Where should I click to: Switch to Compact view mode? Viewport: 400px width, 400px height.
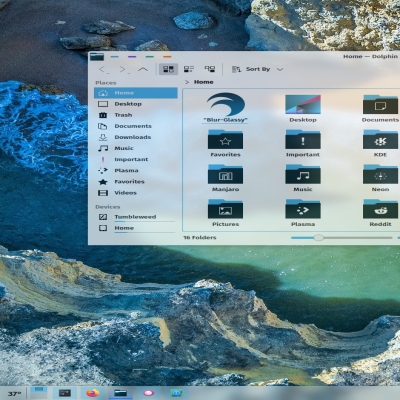[x=189, y=69]
